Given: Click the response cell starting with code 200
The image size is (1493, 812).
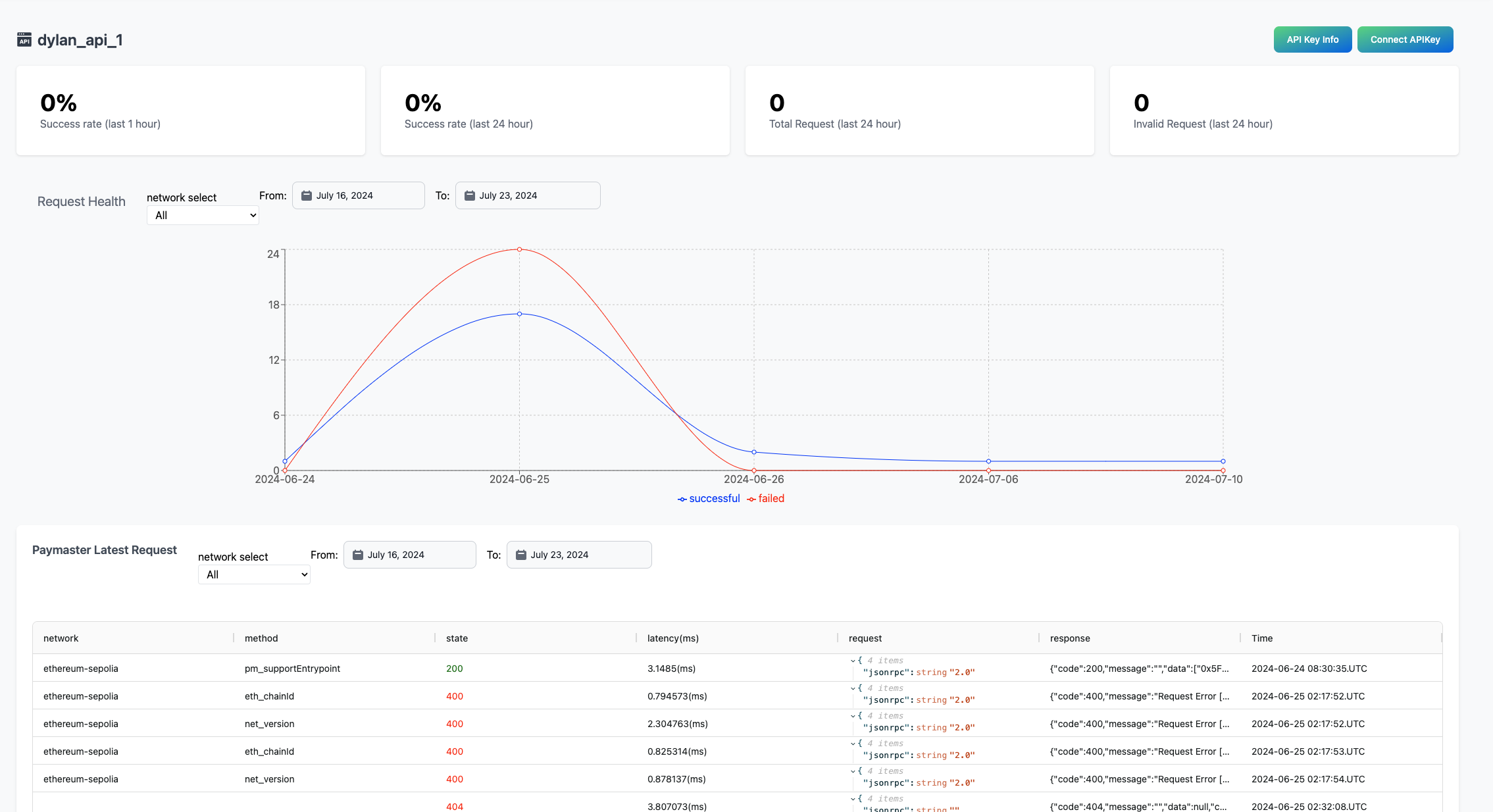Looking at the screenshot, I should click(x=1140, y=669).
